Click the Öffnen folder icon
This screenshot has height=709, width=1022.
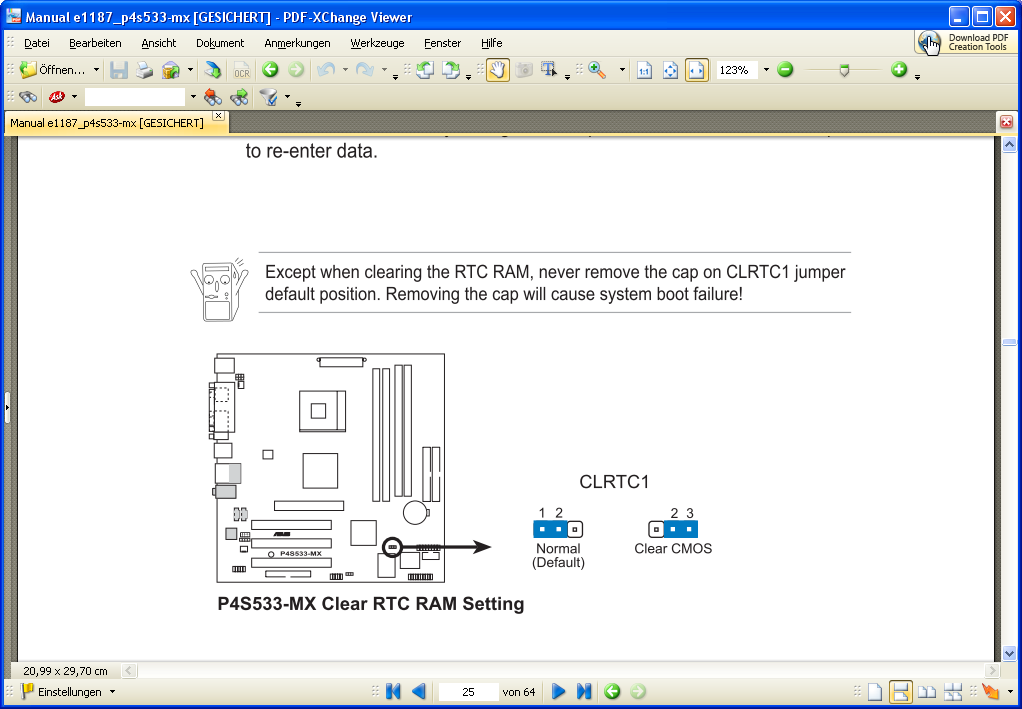(28, 70)
